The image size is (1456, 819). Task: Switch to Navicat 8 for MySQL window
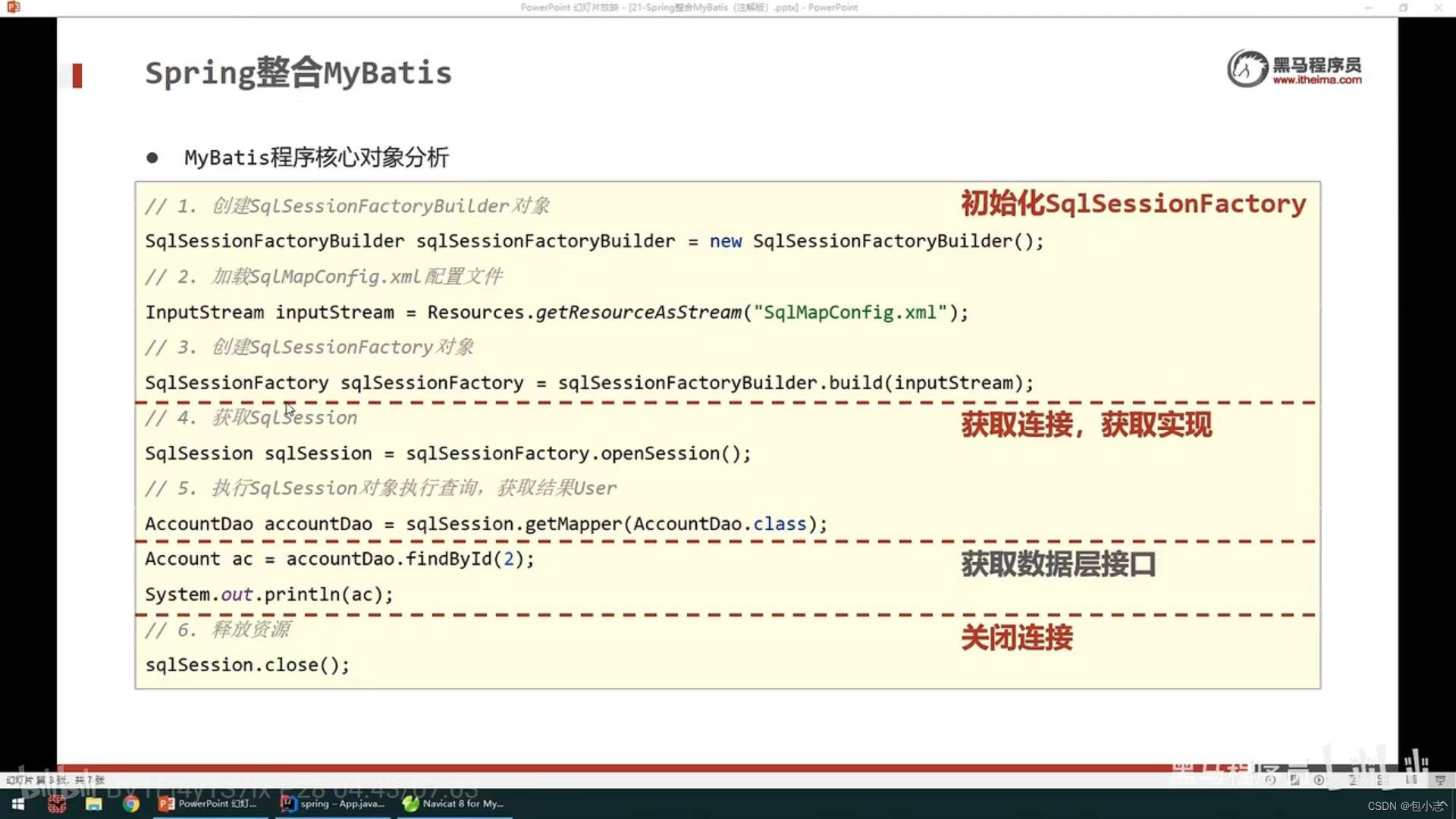453,804
